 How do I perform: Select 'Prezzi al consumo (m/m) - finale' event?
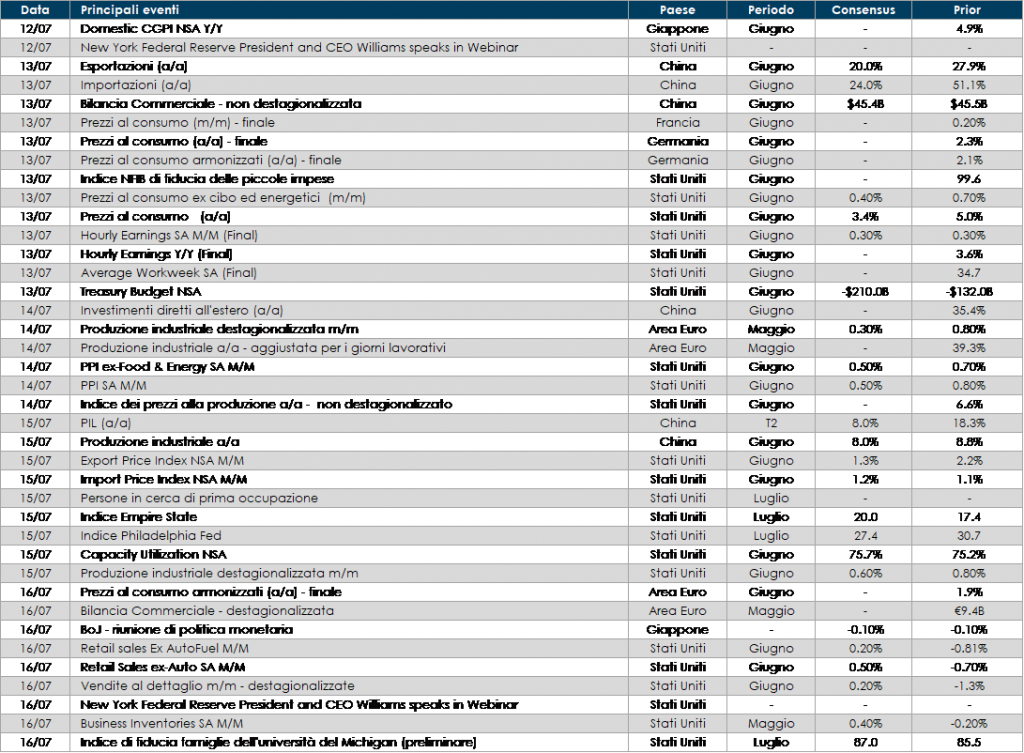177,123
